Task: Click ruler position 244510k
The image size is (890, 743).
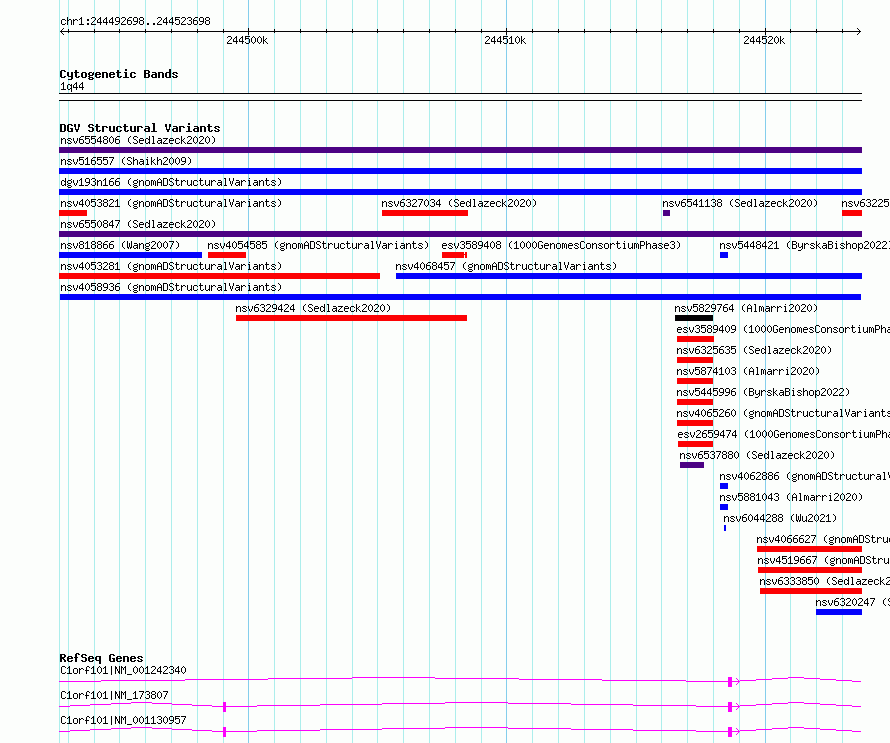Action: pos(505,40)
